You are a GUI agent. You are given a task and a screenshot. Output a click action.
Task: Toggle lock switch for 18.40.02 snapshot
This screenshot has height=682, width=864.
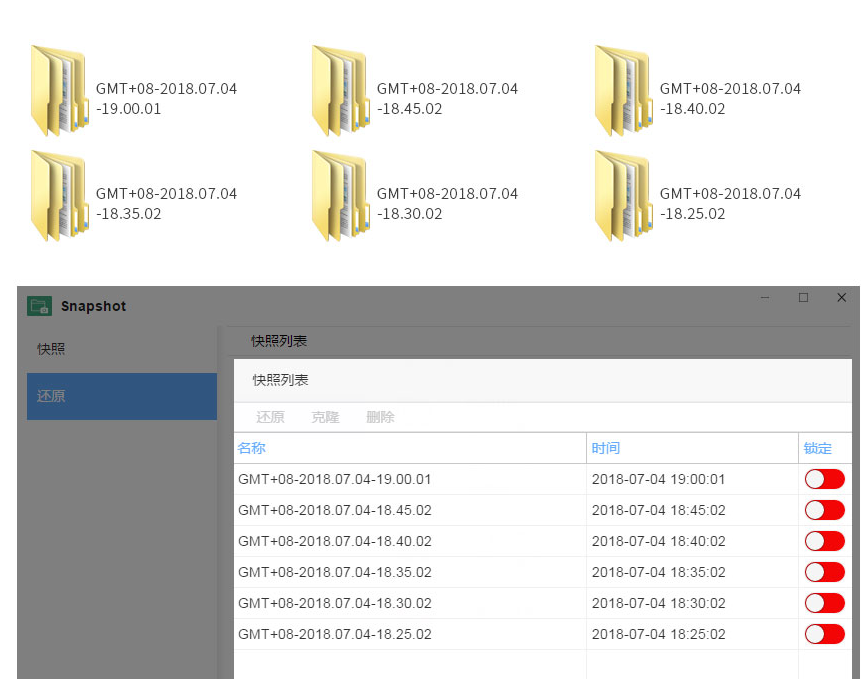tap(824, 541)
